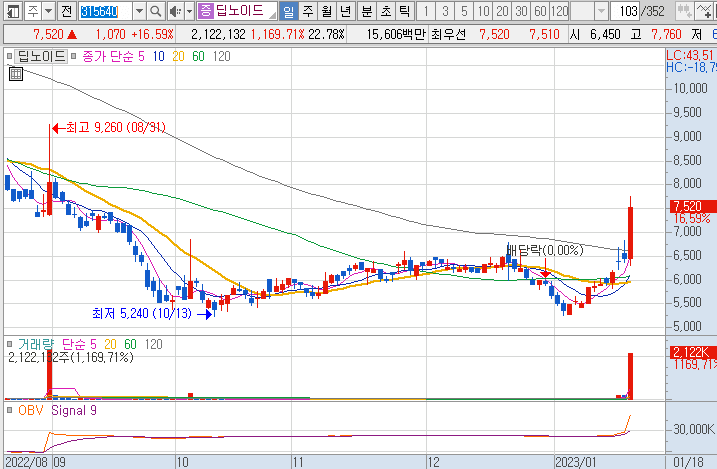Click the purple 증 badge icon

pos(206,11)
